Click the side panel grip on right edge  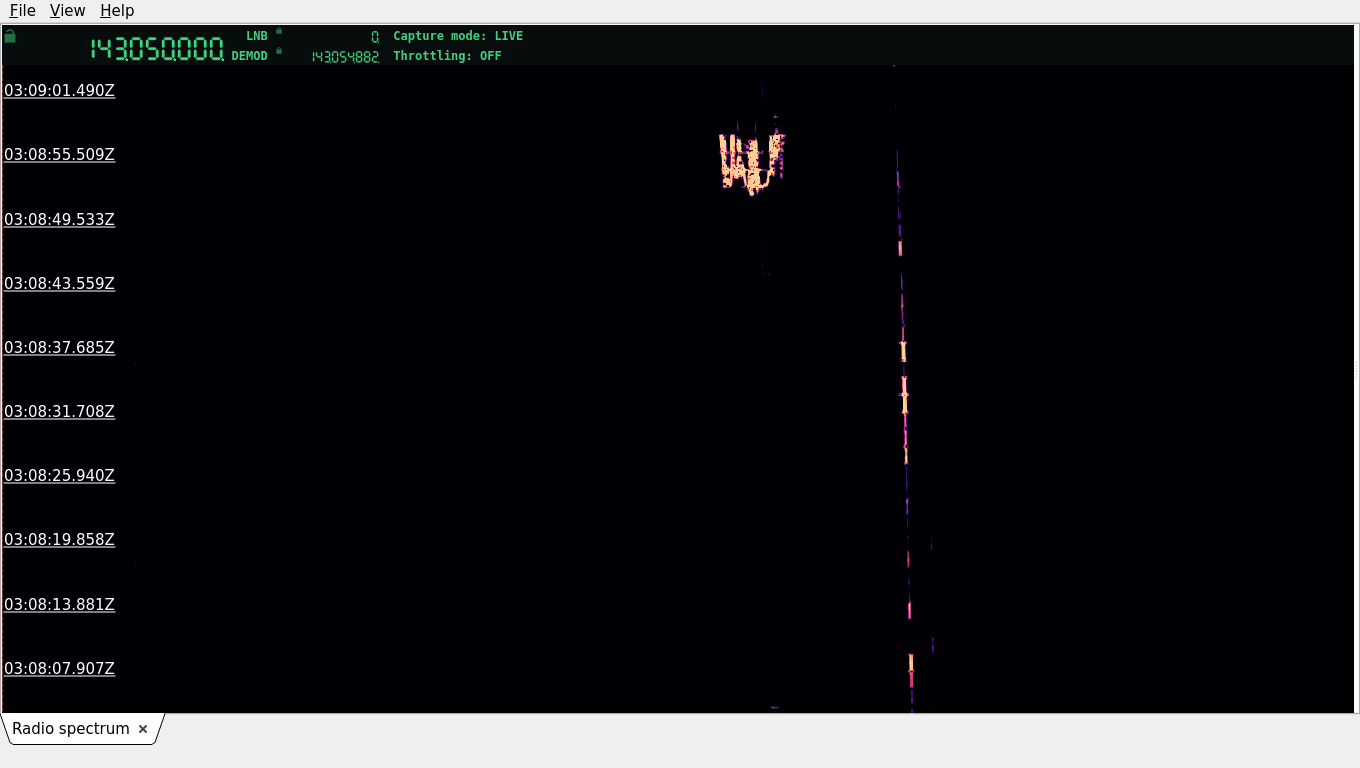(1356, 369)
